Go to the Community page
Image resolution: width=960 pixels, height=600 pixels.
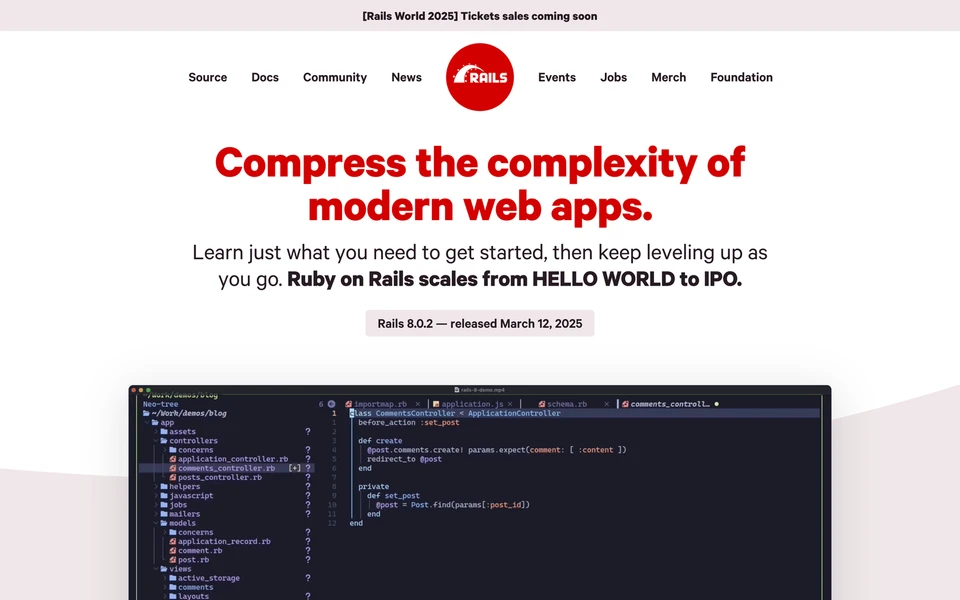pos(335,77)
